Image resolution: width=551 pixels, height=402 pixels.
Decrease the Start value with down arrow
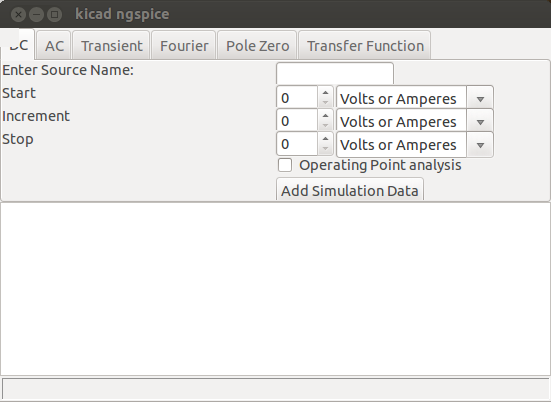click(325, 102)
